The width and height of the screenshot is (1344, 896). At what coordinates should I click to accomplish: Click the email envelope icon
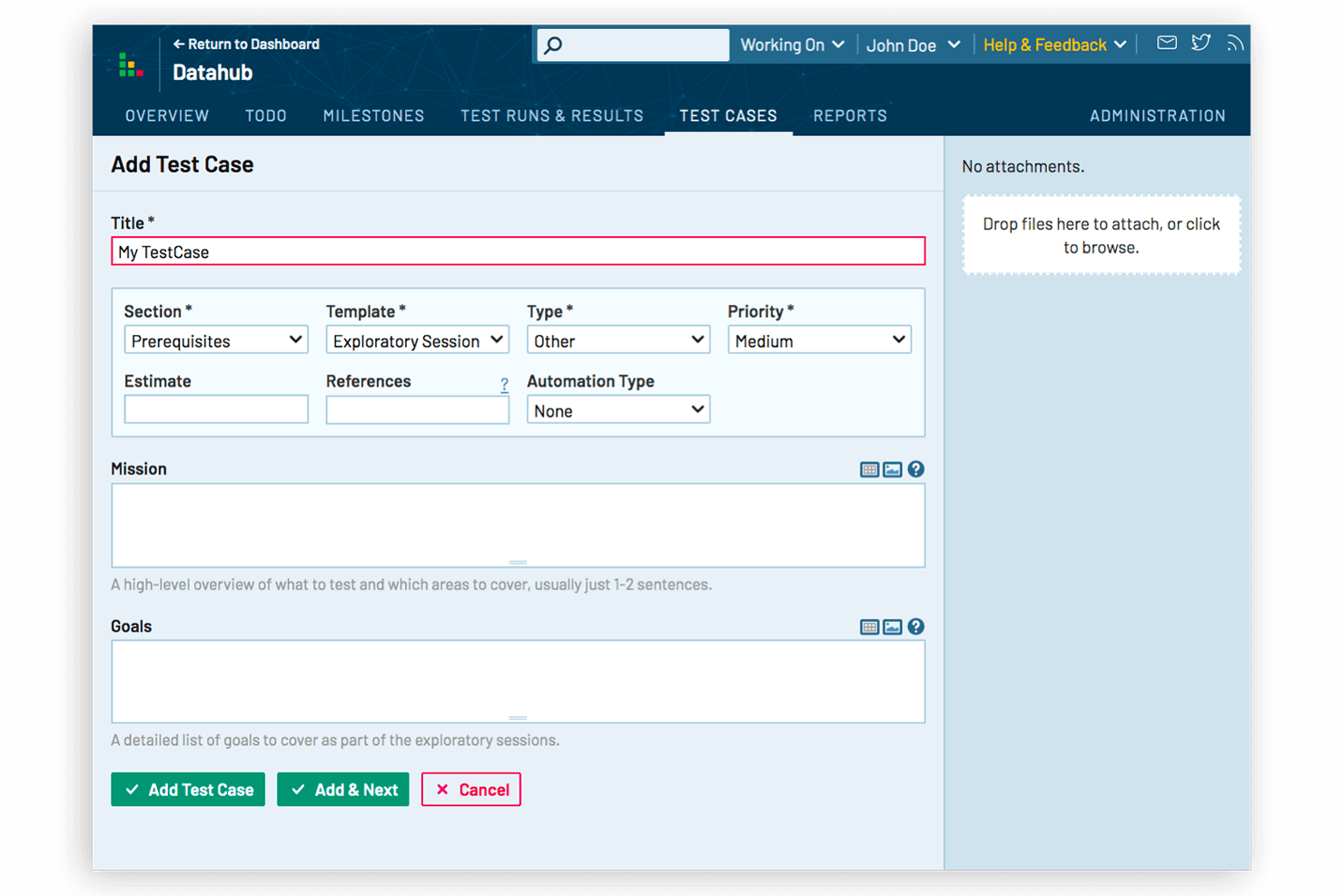click(x=1166, y=42)
